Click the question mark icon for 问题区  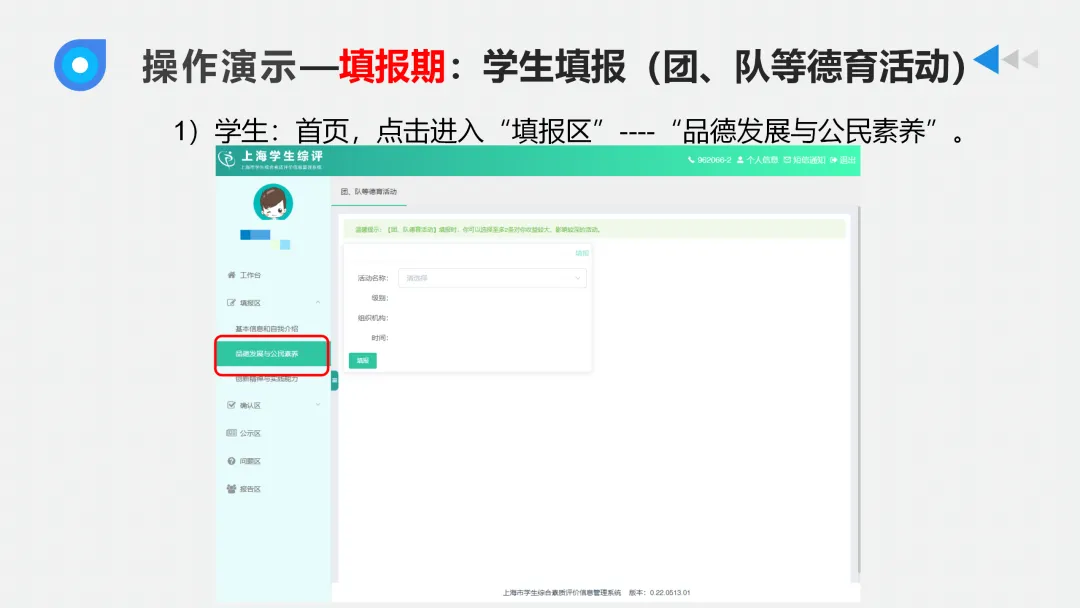[x=230, y=461]
